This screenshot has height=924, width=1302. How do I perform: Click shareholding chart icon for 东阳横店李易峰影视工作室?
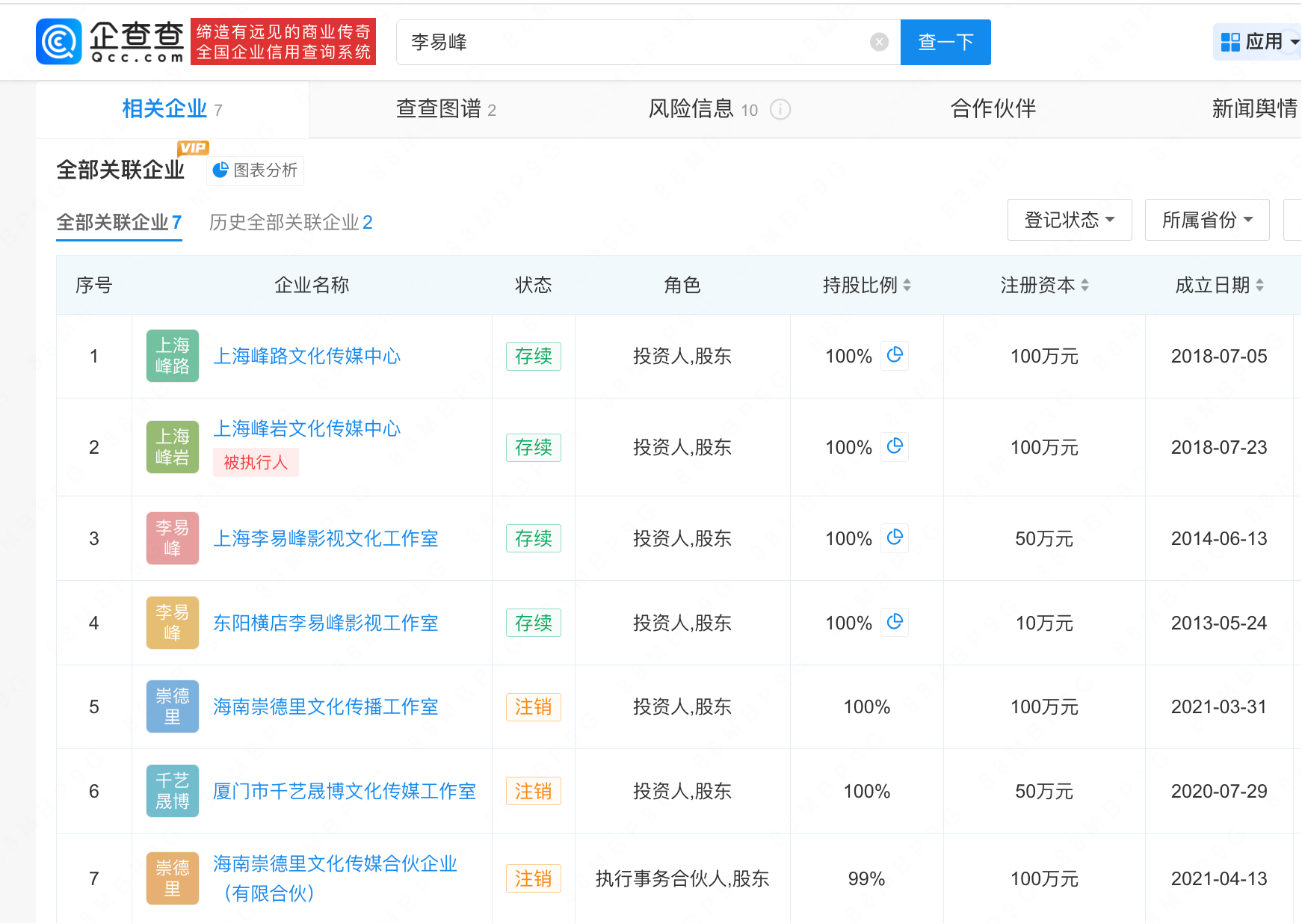(x=895, y=622)
